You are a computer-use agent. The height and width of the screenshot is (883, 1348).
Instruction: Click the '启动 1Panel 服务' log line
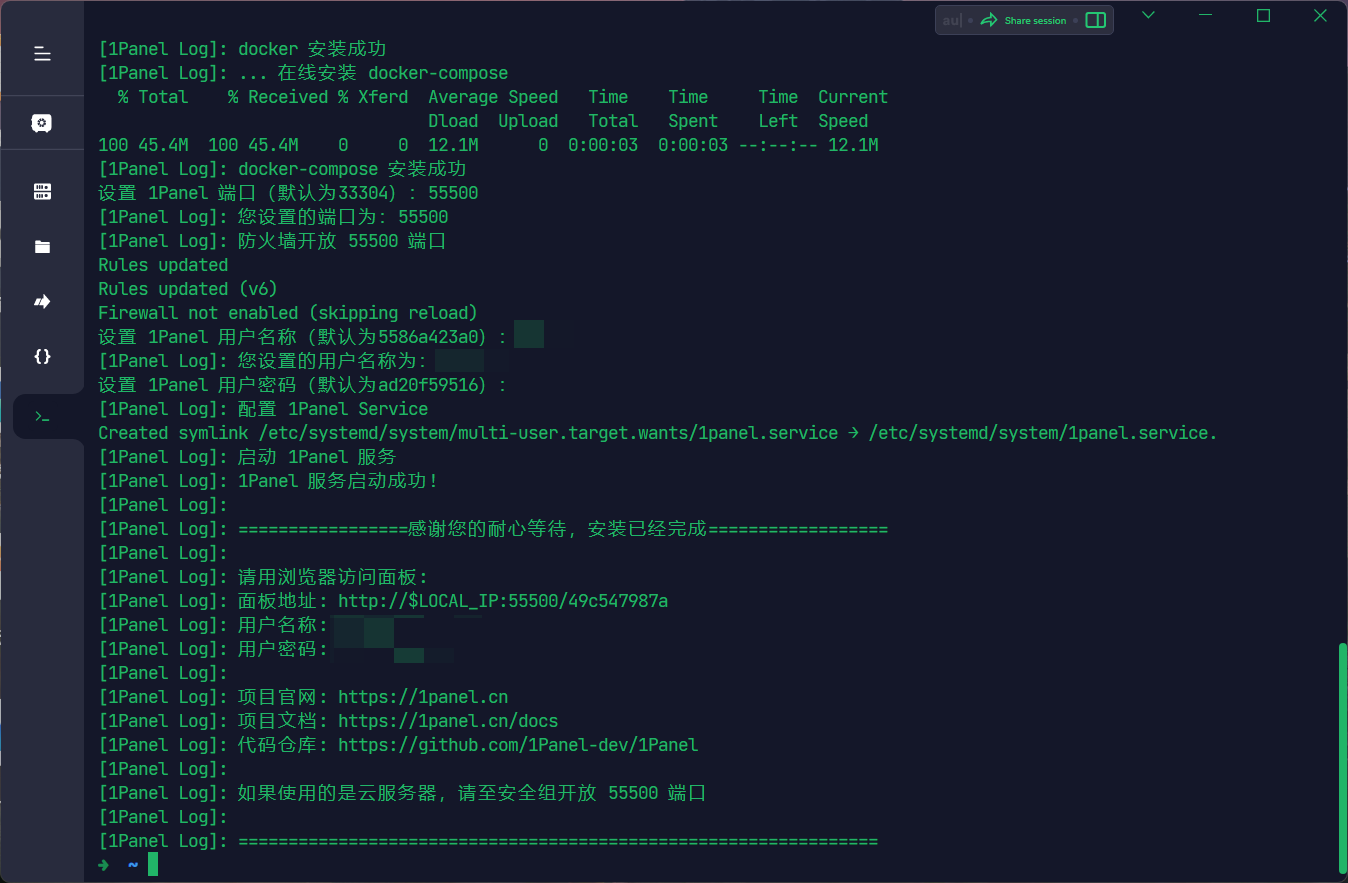(247, 457)
